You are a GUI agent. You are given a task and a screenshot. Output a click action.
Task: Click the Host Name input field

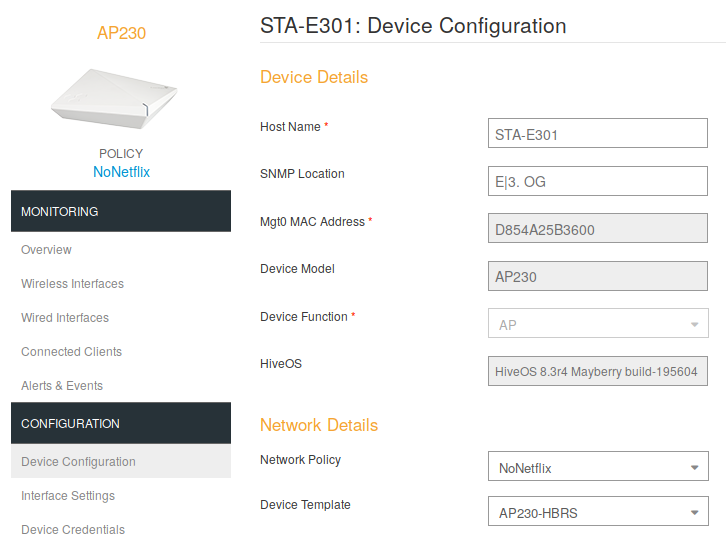(597, 134)
